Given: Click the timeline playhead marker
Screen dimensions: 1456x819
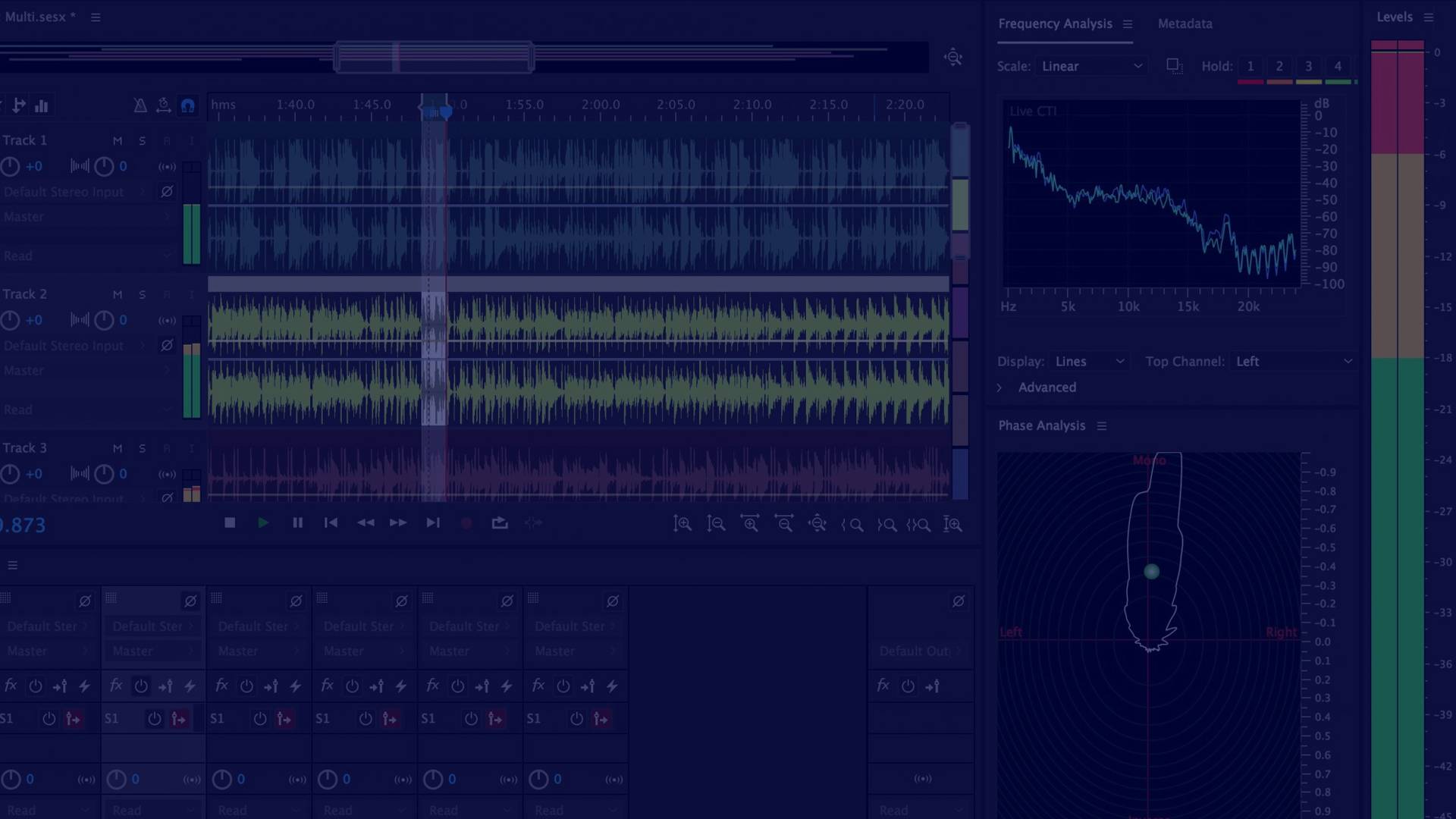Looking at the screenshot, I should click(x=446, y=112).
